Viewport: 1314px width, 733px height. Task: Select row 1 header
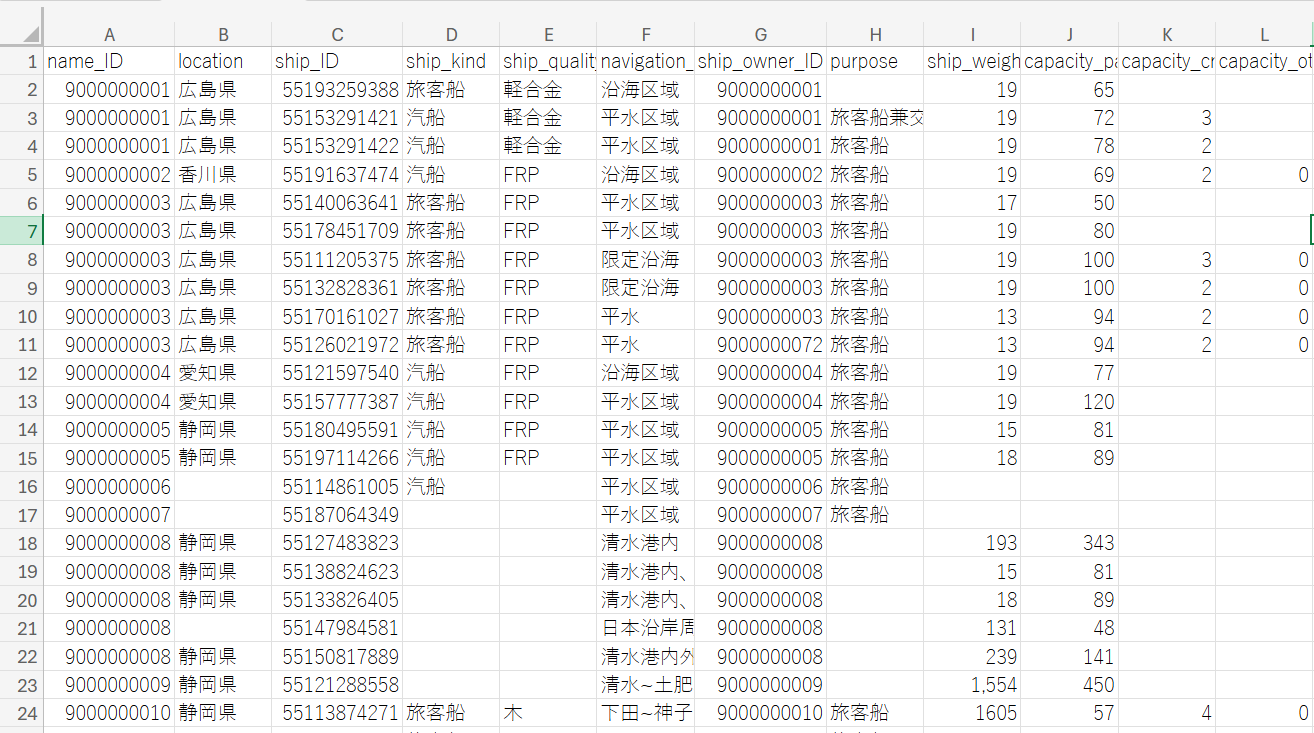point(22,61)
